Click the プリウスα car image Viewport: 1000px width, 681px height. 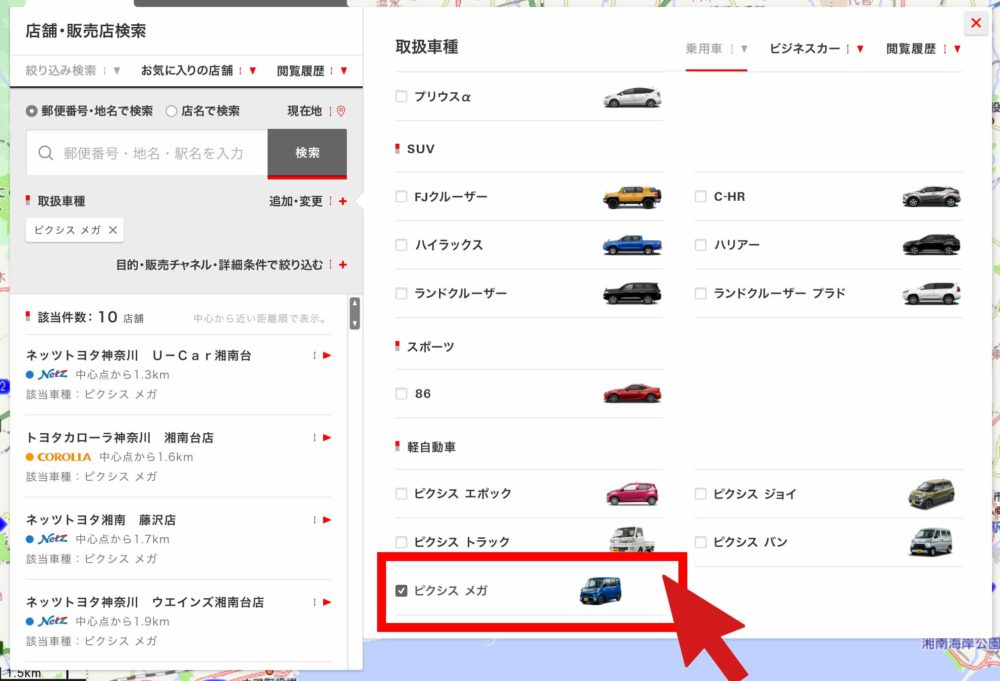[x=632, y=97]
